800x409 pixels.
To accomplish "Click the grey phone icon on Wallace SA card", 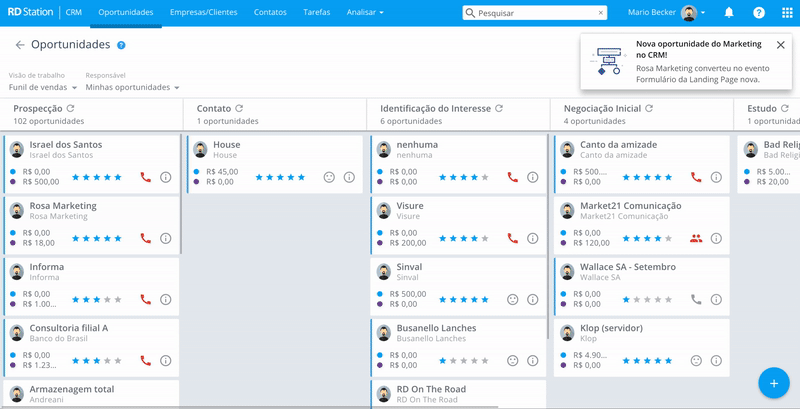I will (x=696, y=299).
